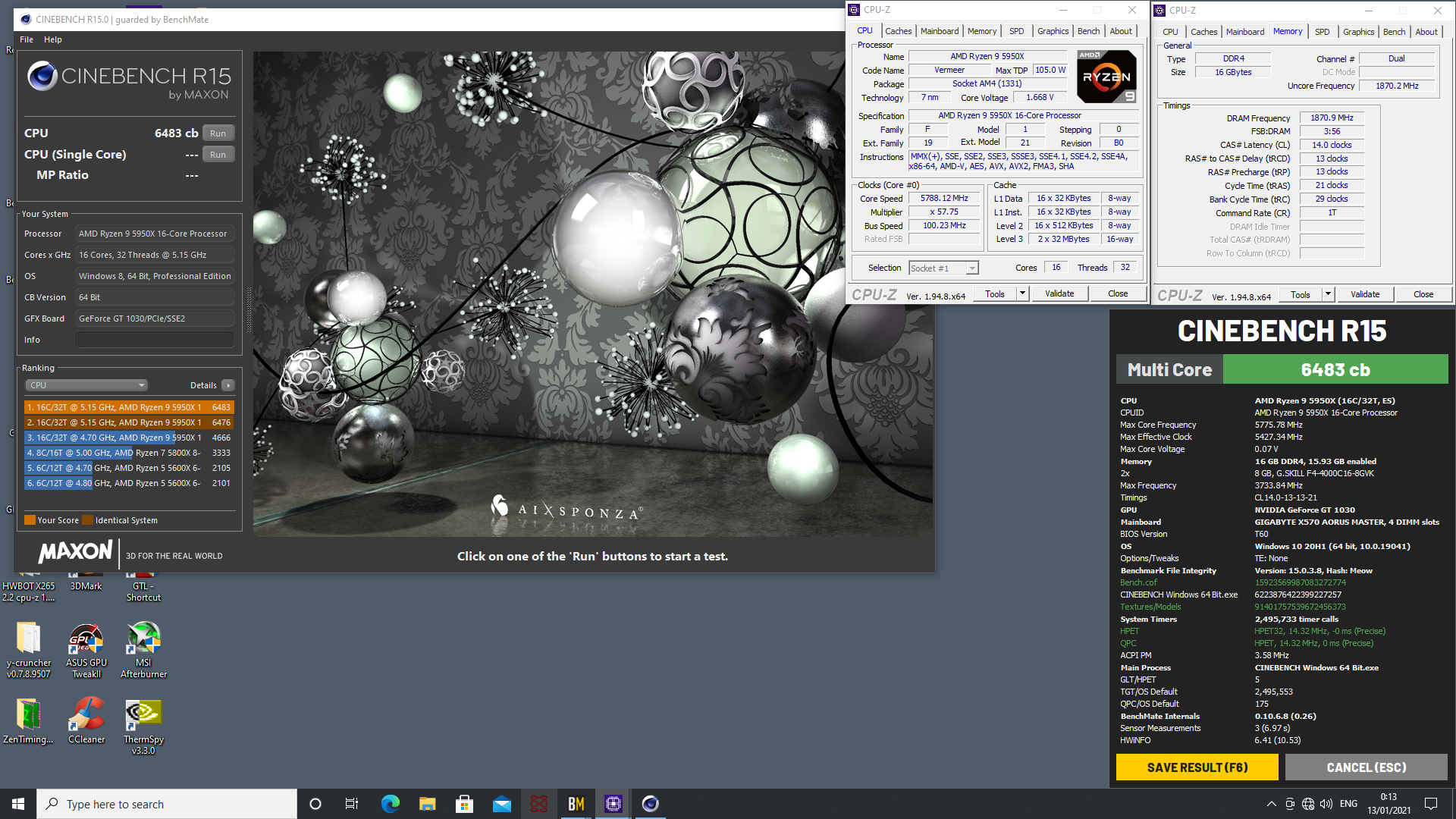Click Validate in left CPU-Z window
The width and height of the screenshot is (1456, 819).
click(1059, 293)
